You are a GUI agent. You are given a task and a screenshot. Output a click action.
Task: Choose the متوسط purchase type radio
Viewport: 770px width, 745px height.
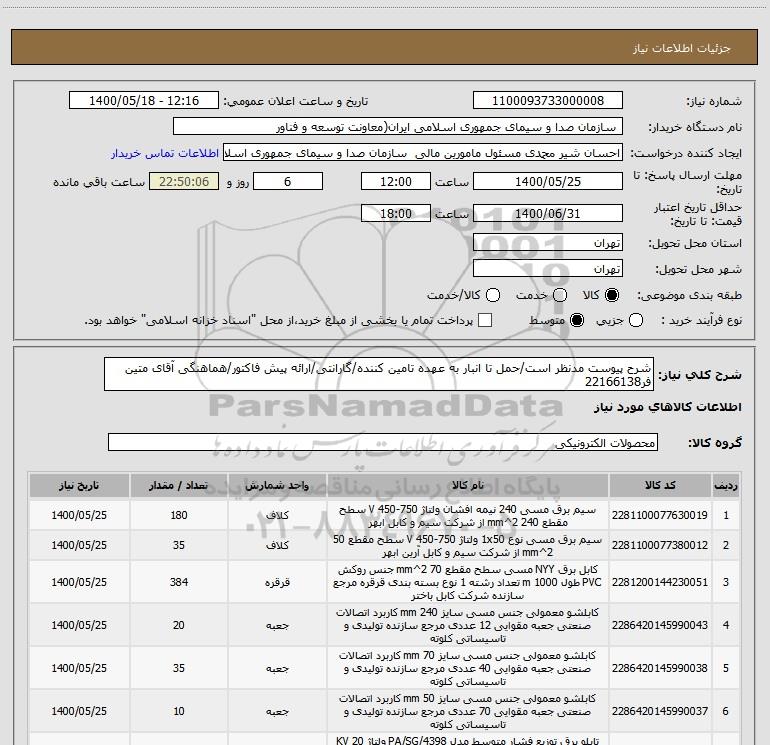577,321
